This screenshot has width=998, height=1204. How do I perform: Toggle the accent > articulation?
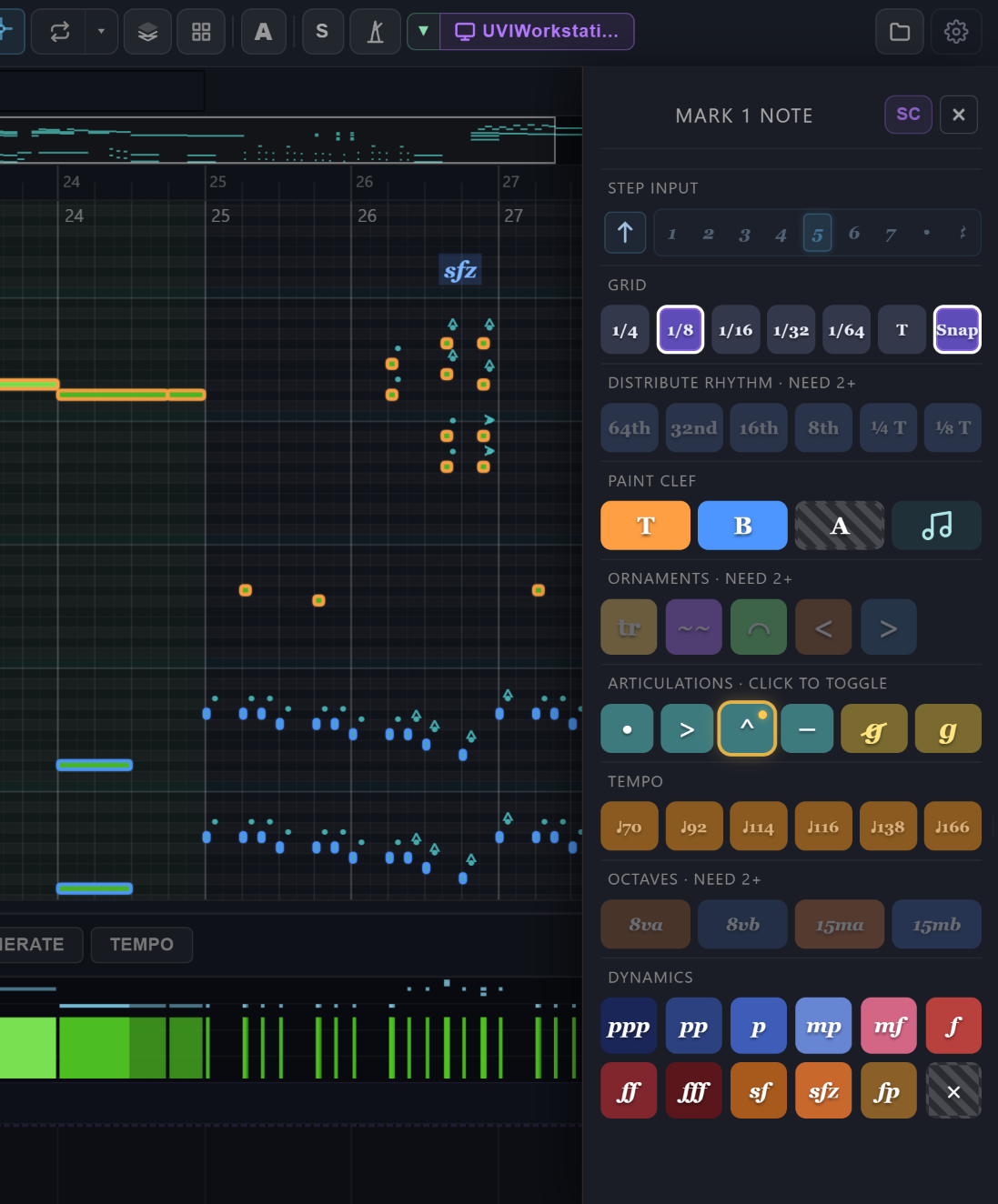[x=687, y=728]
